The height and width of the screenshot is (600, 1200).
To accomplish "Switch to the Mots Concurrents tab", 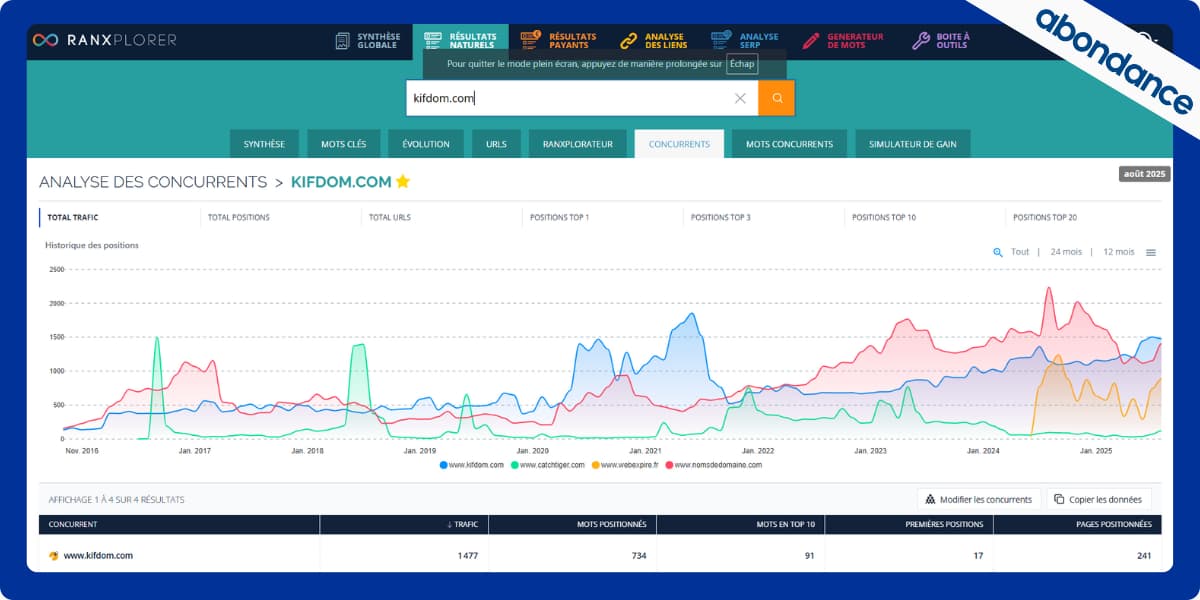I will tap(789, 144).
